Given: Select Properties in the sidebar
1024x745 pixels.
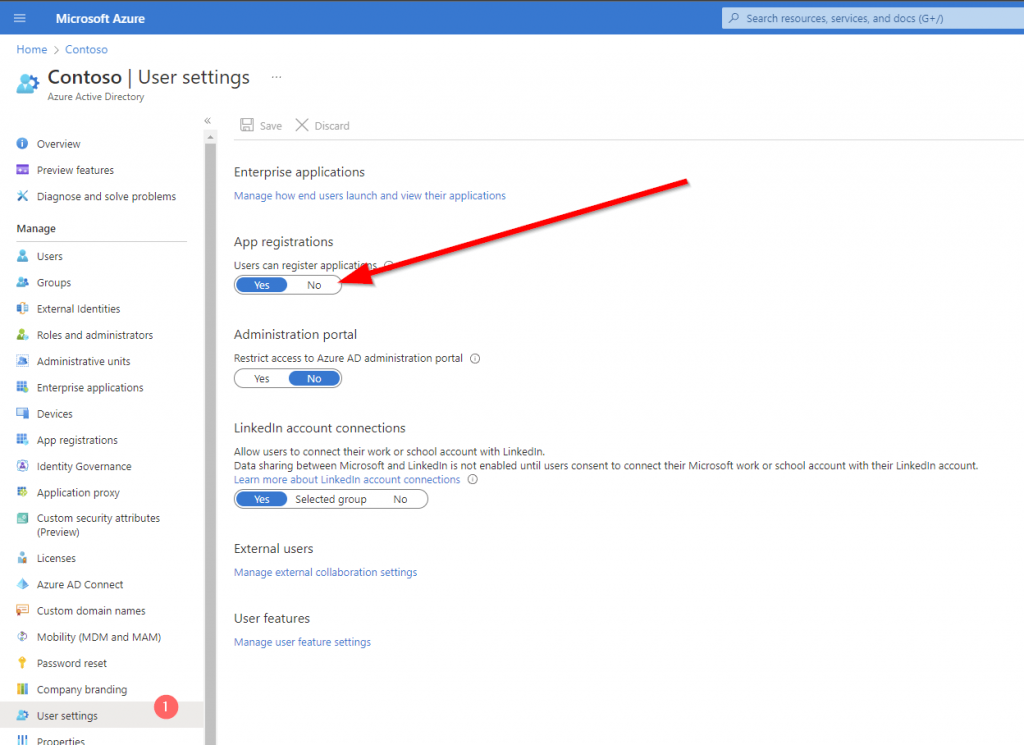Looking at the screenshot, I should point(60,739).
